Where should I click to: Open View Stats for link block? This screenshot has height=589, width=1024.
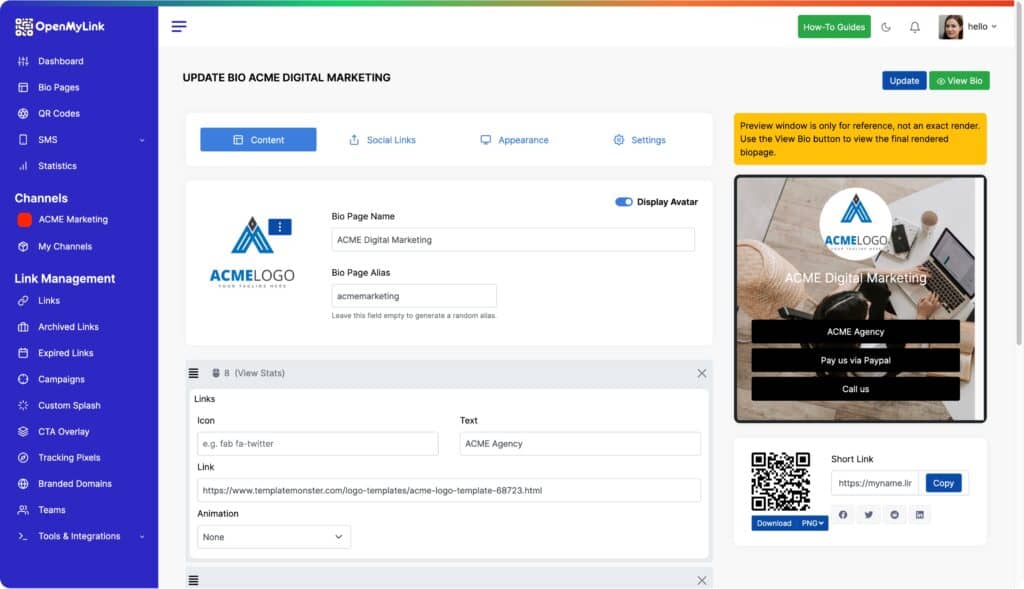[x=259, y=373]
